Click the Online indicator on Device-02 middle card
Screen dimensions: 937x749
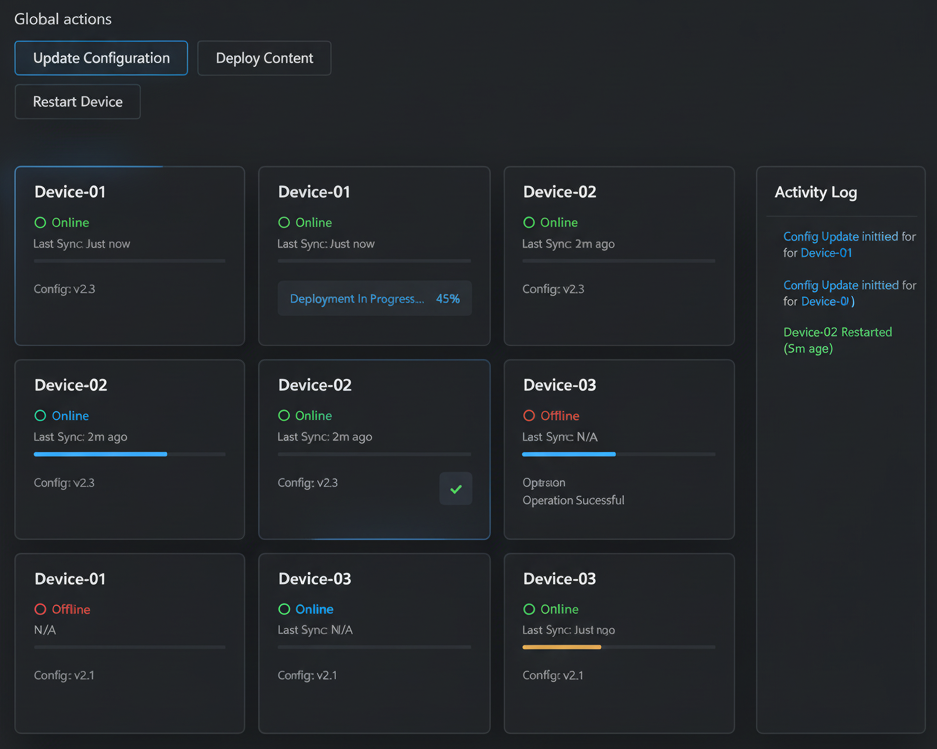pyautogui.click(x=288, y=415)
